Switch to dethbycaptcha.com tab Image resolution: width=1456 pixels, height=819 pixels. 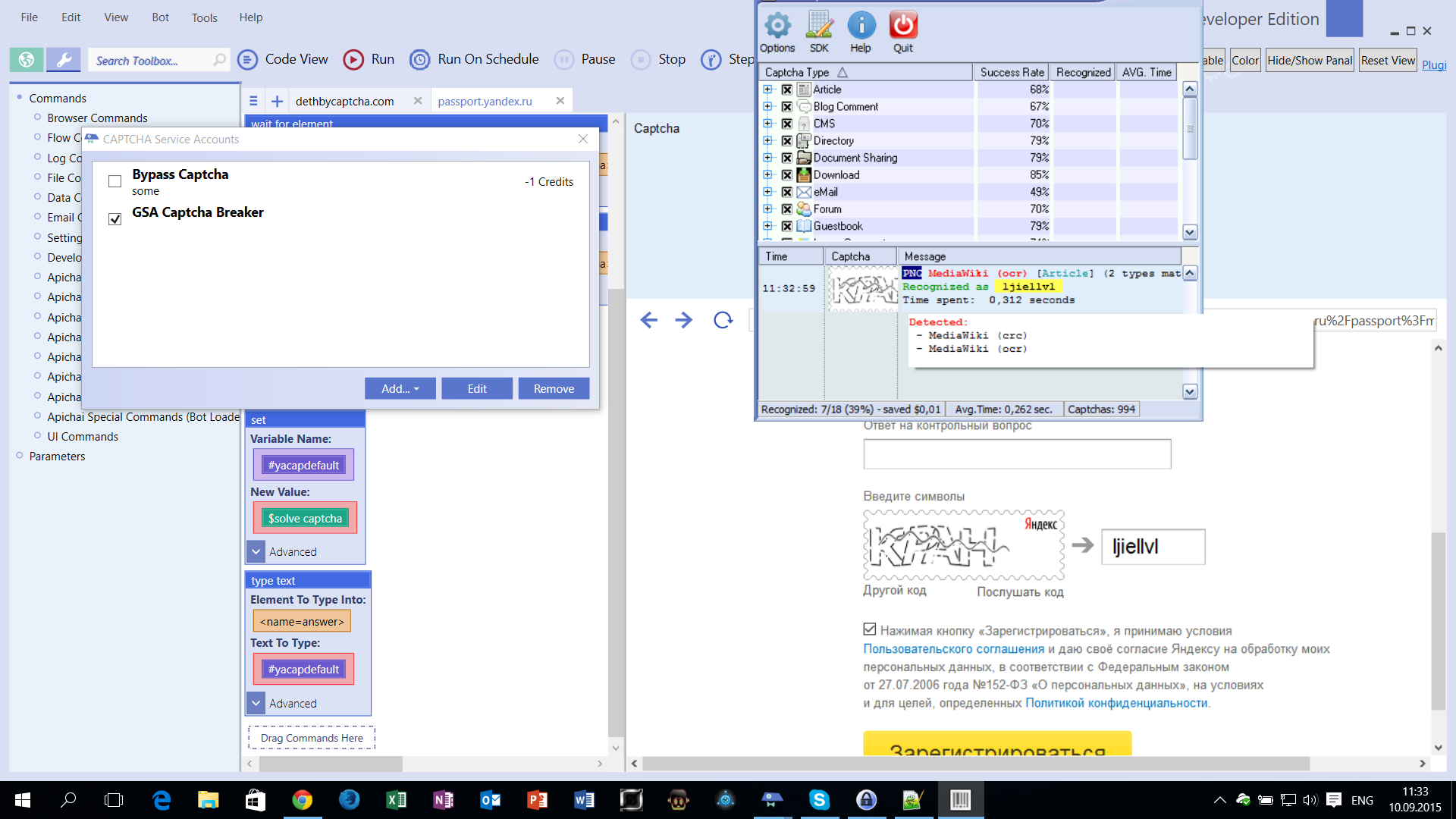[344, 101]
